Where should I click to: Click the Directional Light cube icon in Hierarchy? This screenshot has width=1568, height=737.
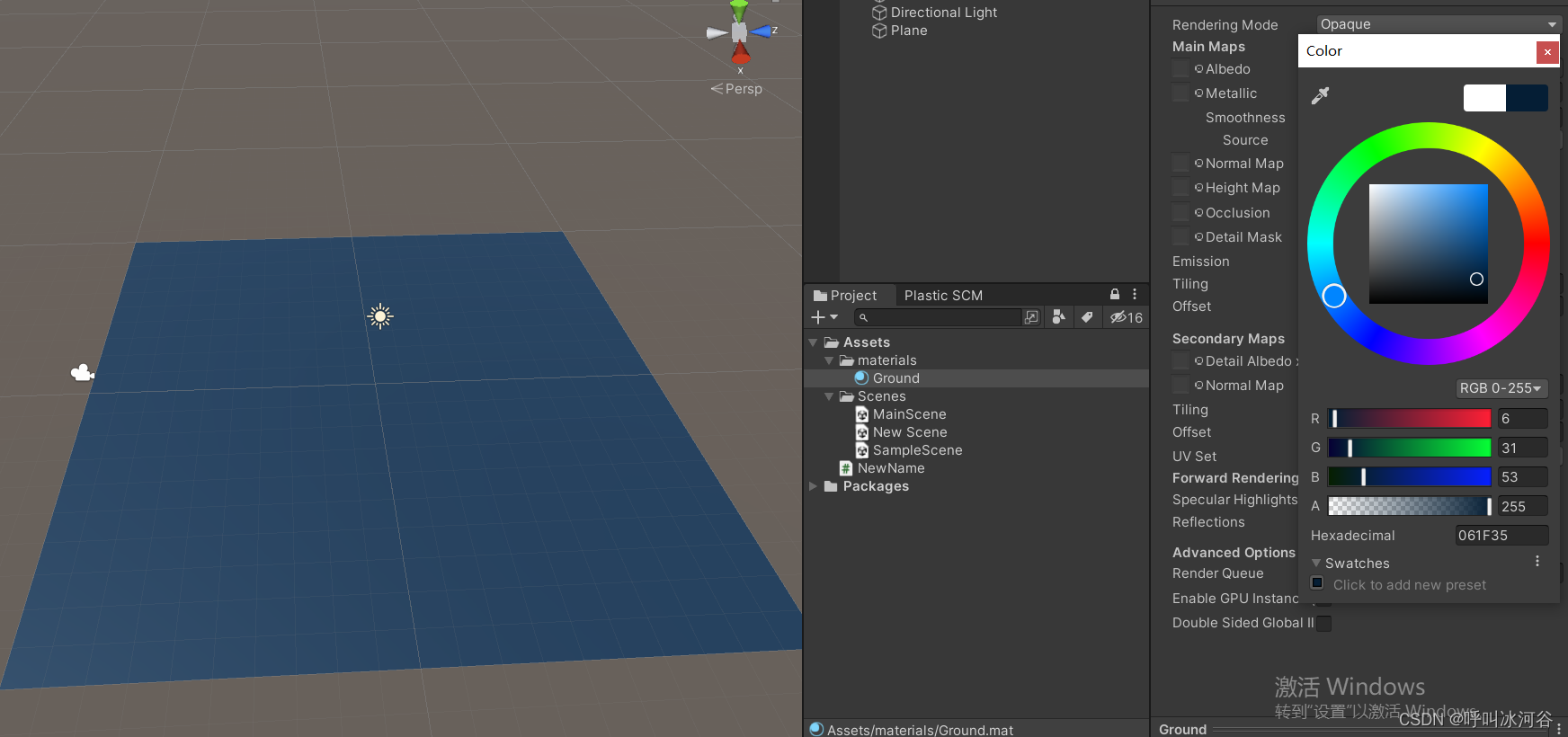[x=879, y=13]
